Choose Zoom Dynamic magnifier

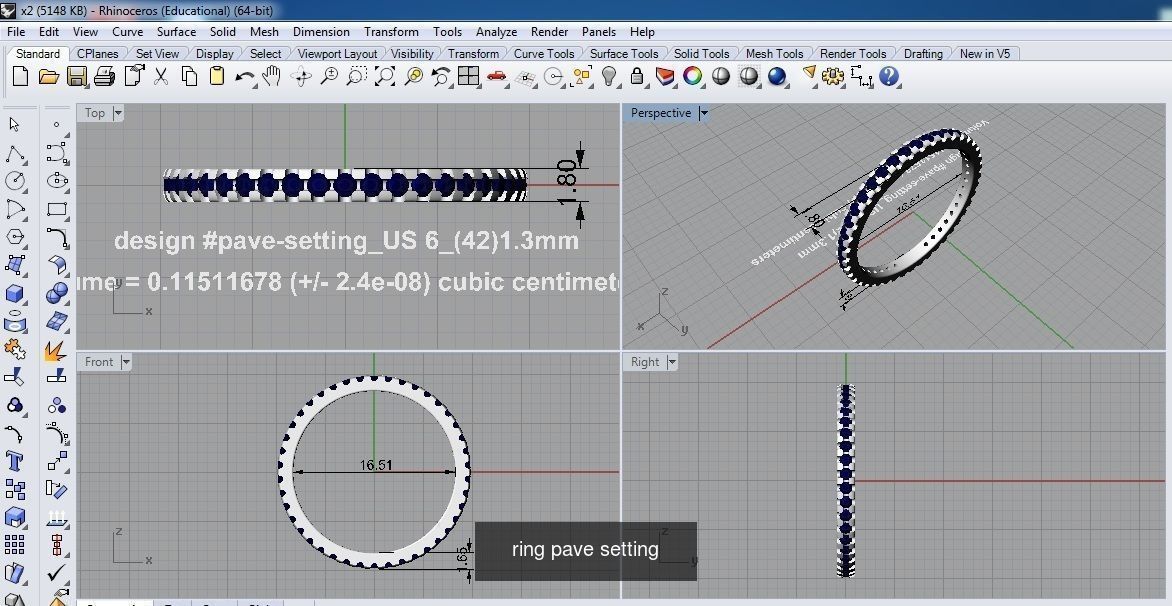coord(329,76)
